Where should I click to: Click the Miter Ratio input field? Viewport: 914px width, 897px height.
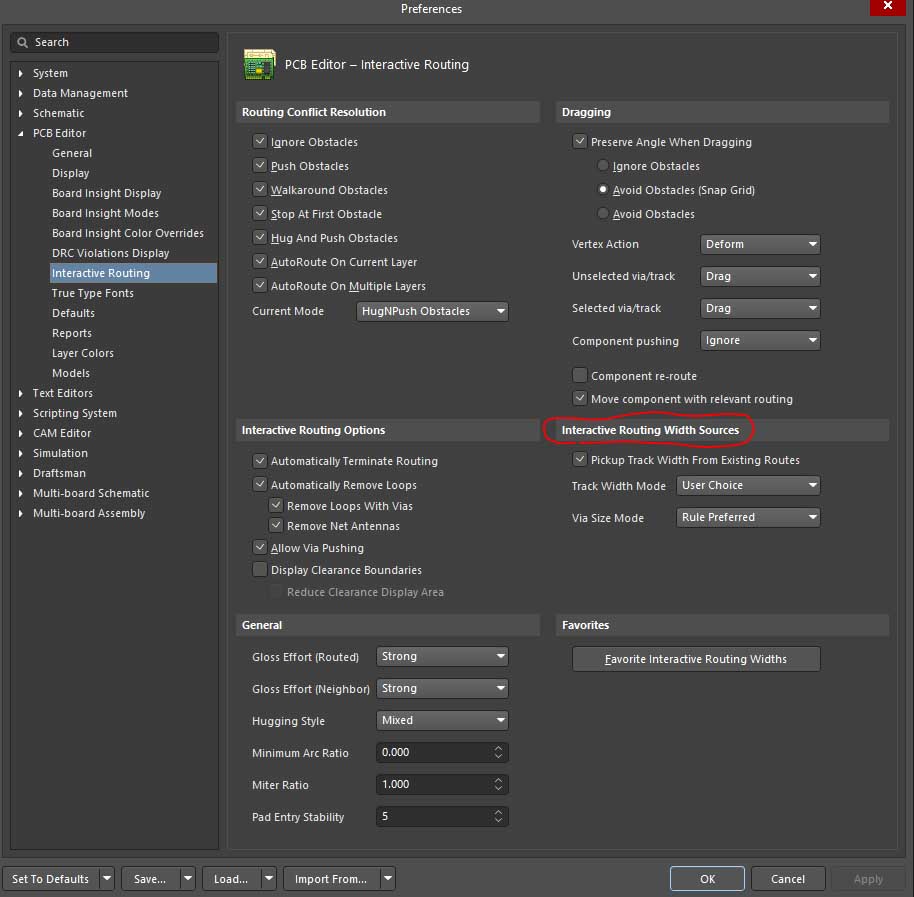tap(433, 785)
